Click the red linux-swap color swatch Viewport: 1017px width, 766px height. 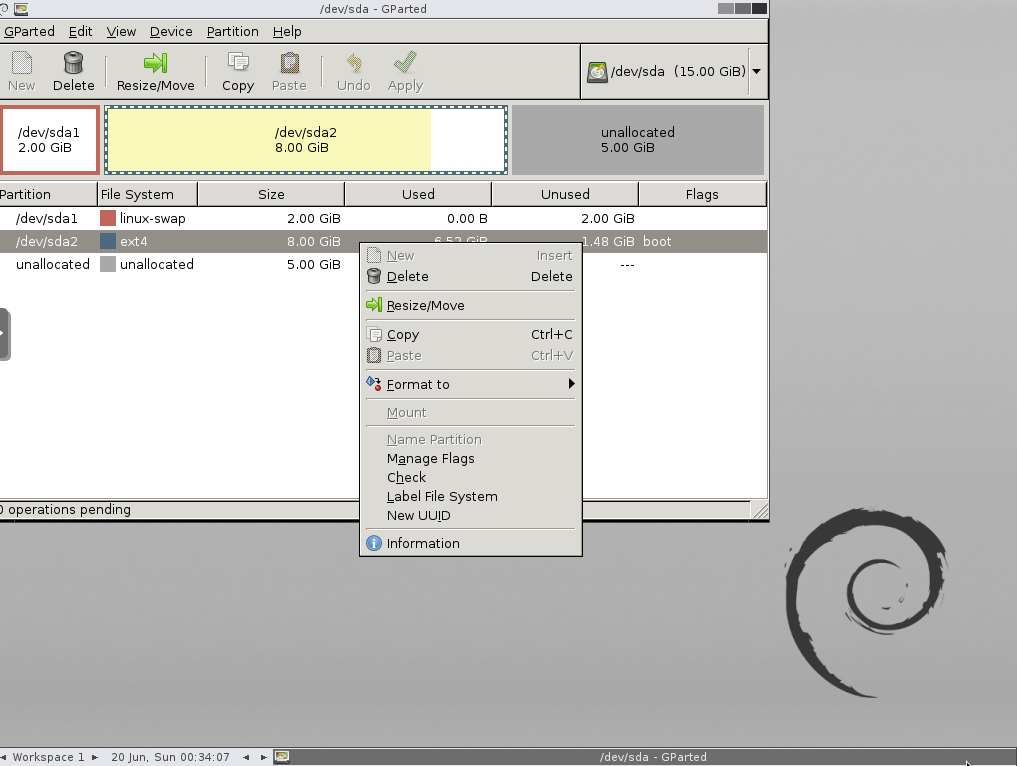(108, 219)
